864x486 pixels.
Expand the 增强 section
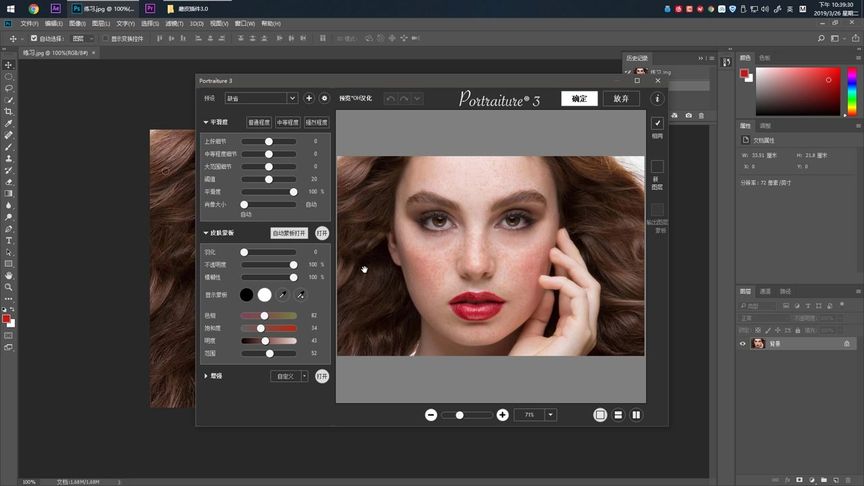pos(206,376)
